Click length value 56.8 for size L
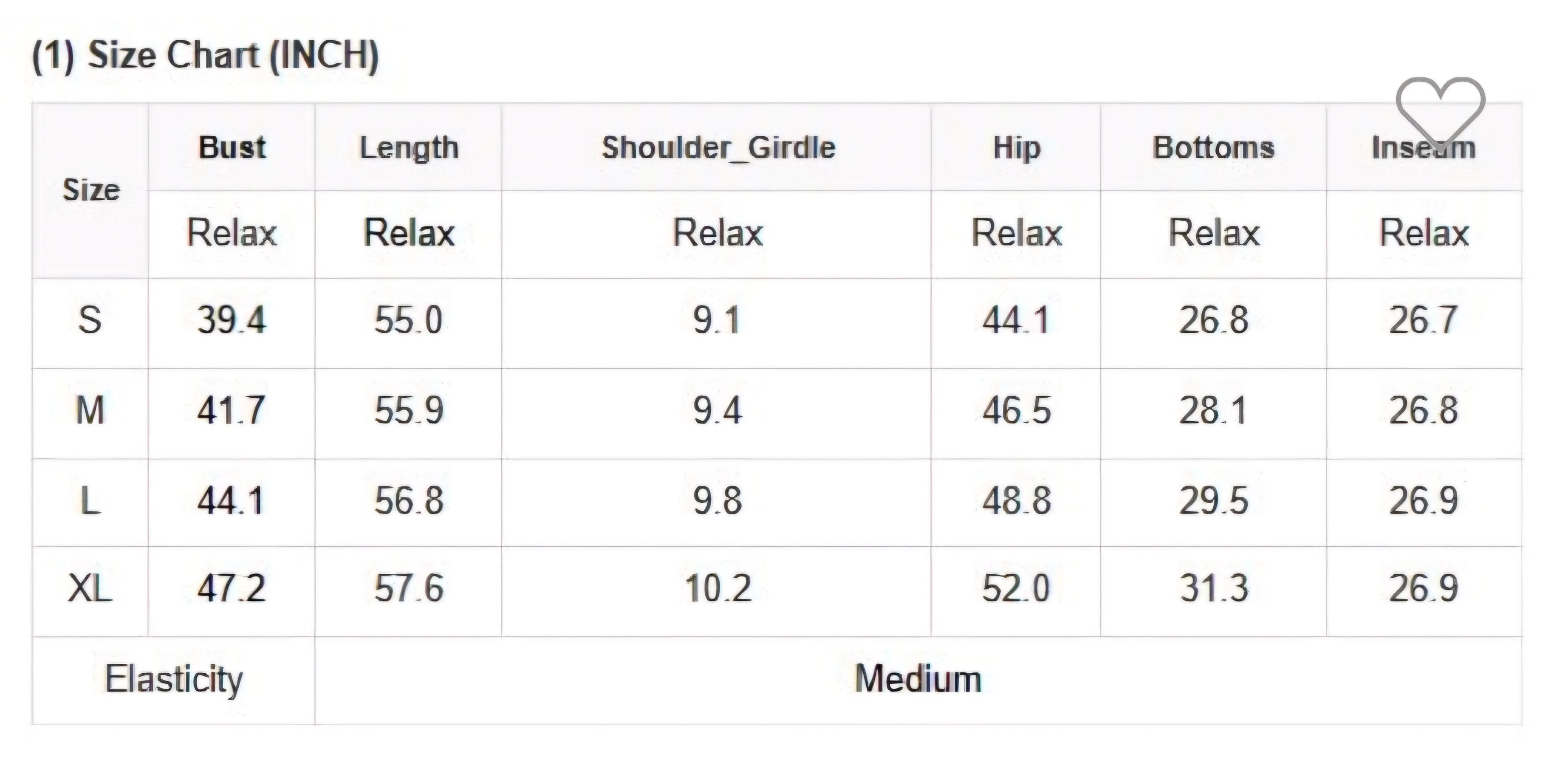Viewport: 1543px width, 784px height. pos(409,501)
